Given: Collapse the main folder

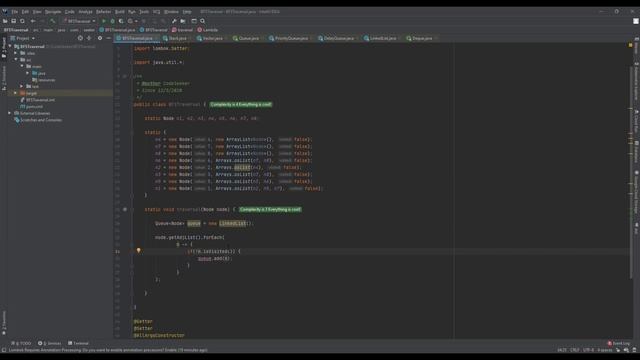Looking at the screenshot, I should point(22,66).
